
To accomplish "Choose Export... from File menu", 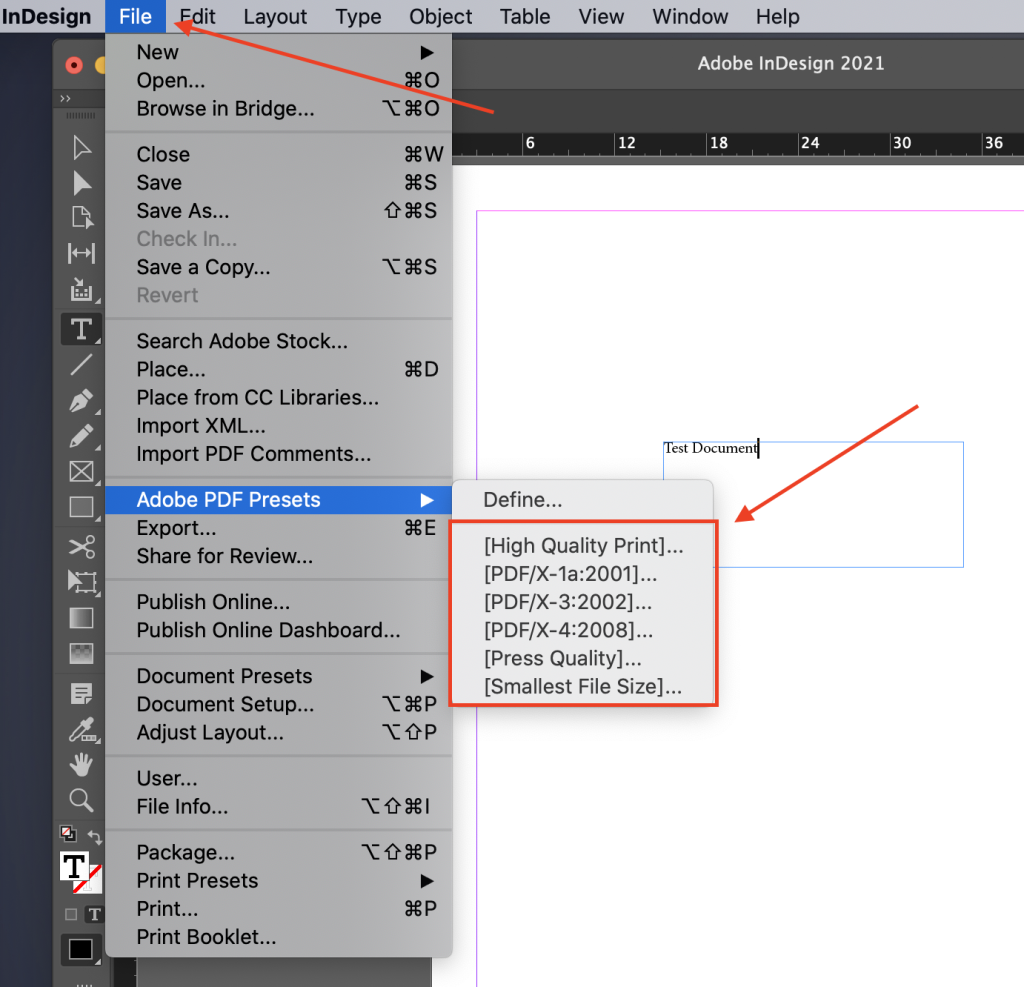I will click(279, 528).
